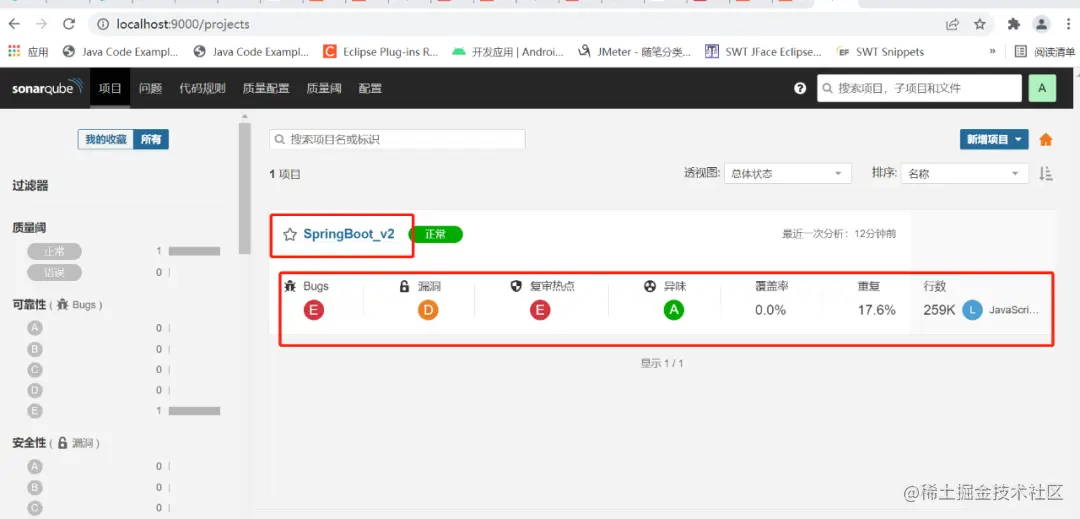Click the 259K lines count

(x=939, y=310)
